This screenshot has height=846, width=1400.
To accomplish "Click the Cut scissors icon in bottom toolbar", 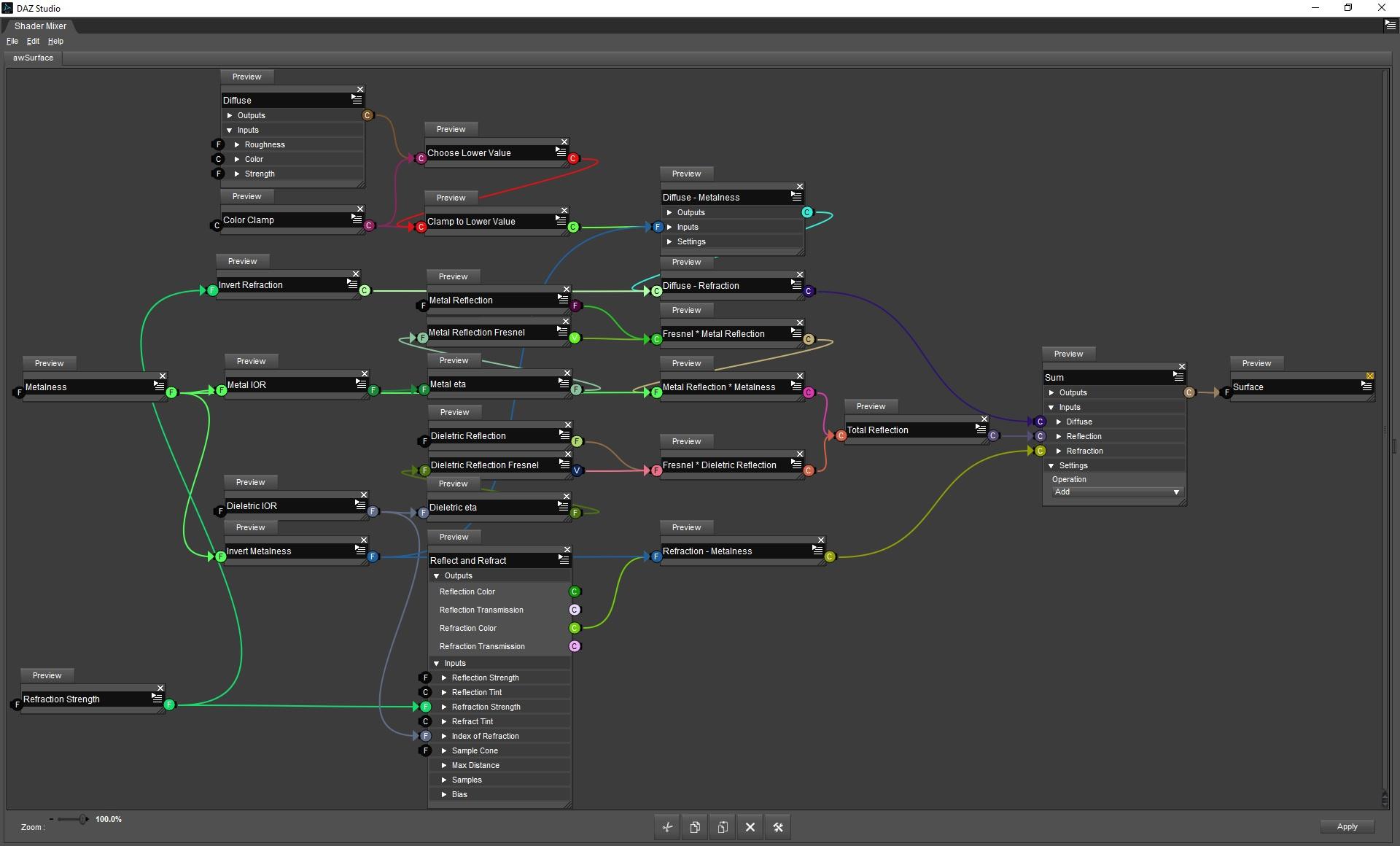I will [x=667, y=827].
